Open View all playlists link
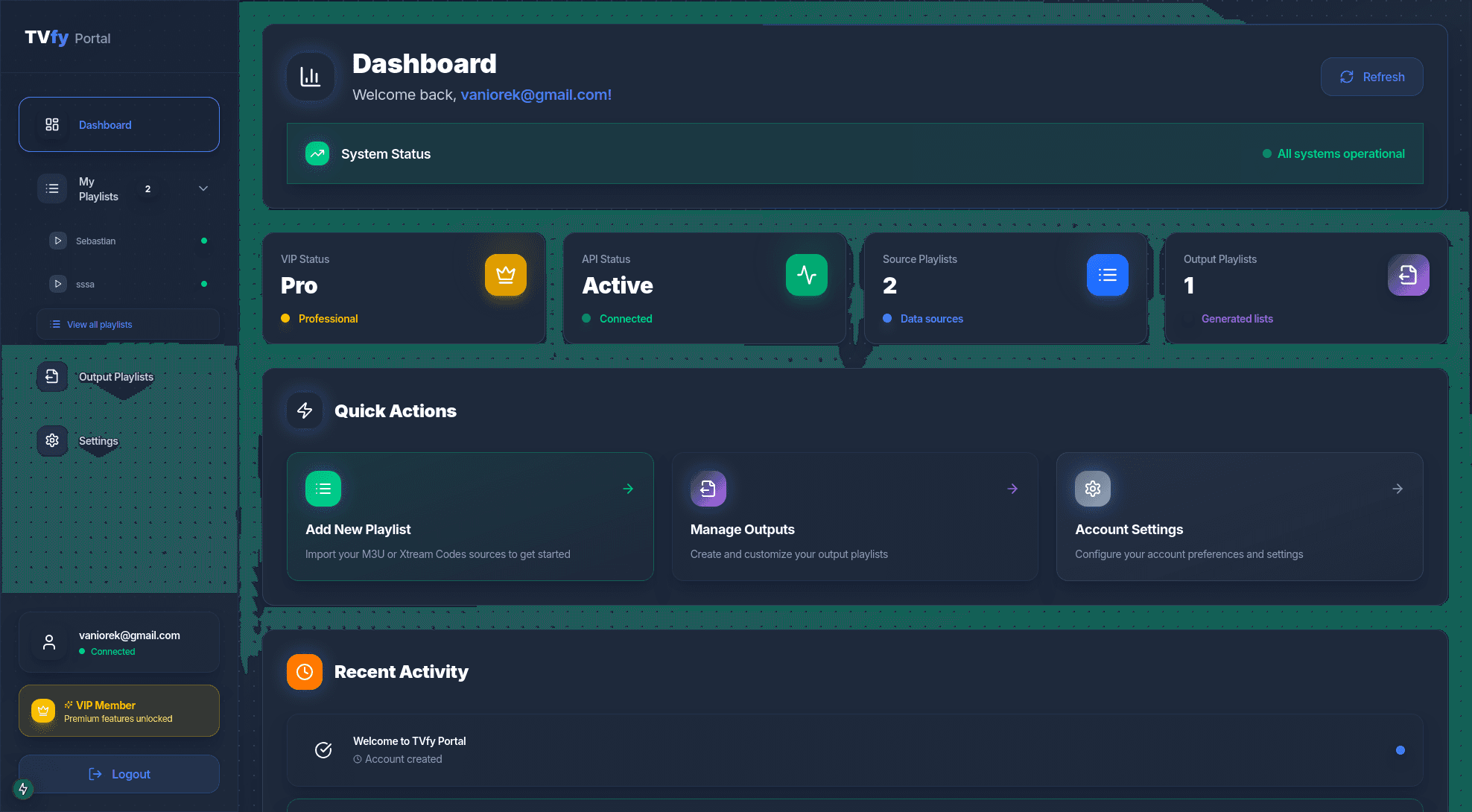 coord(127,324)
